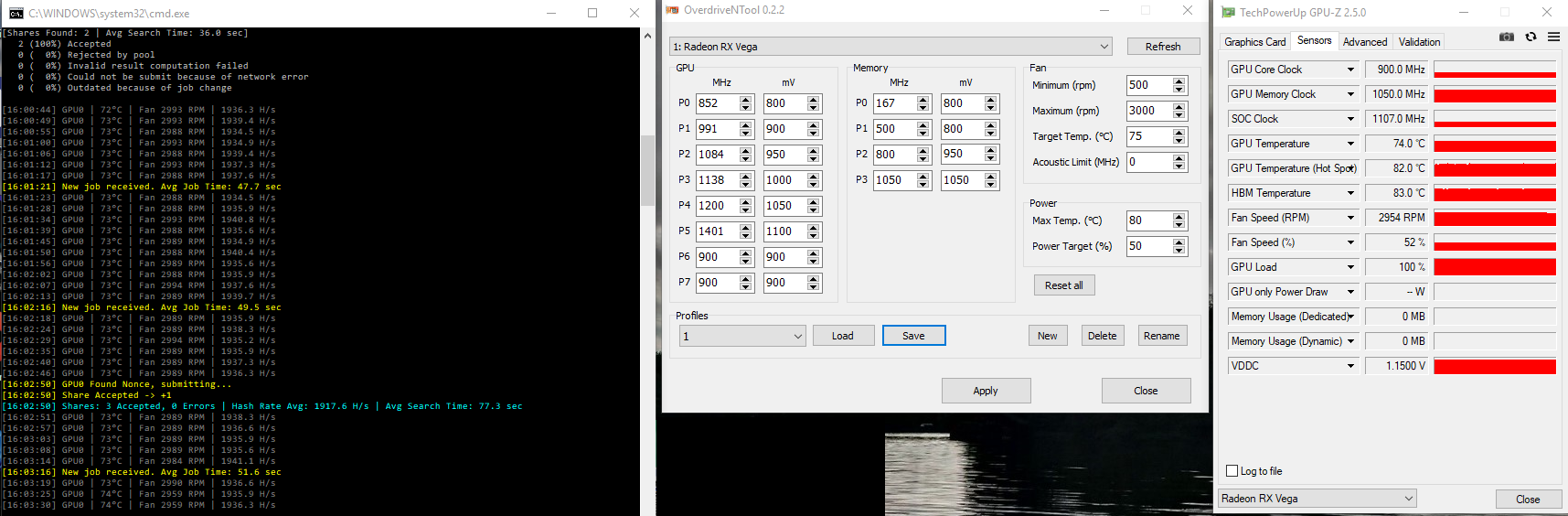Viewport: 1568px width, 516px height.
Task: Switch to Validation tab
Action: [x=1419, y=42]
